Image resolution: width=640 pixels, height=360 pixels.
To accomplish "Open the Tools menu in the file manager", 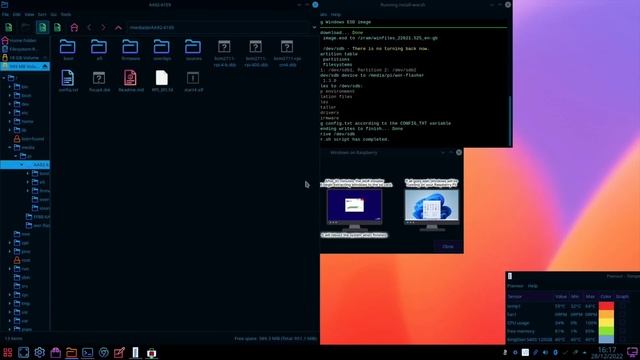I will coord(66,14).
